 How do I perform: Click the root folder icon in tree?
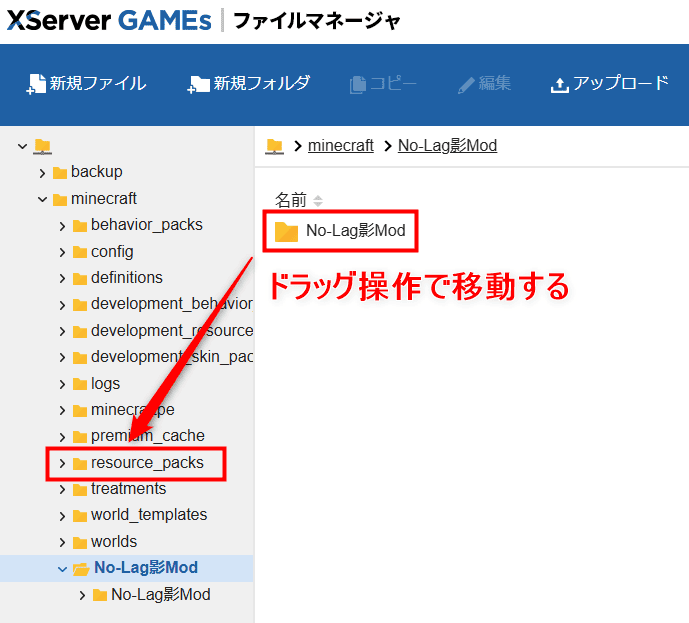coord(42,146)
